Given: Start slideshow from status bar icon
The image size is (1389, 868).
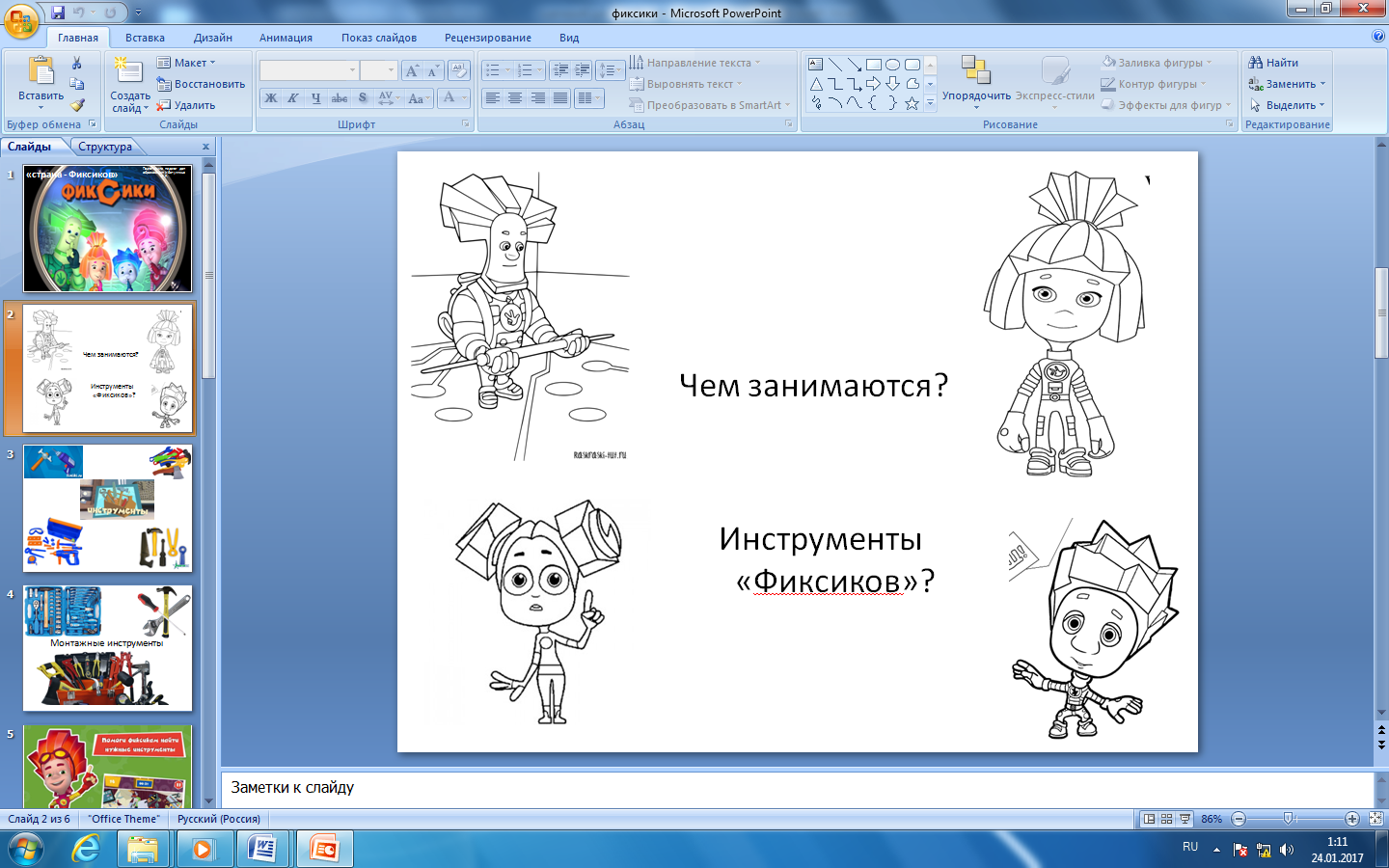Looking at the screenshot, I should [1185, 819].
